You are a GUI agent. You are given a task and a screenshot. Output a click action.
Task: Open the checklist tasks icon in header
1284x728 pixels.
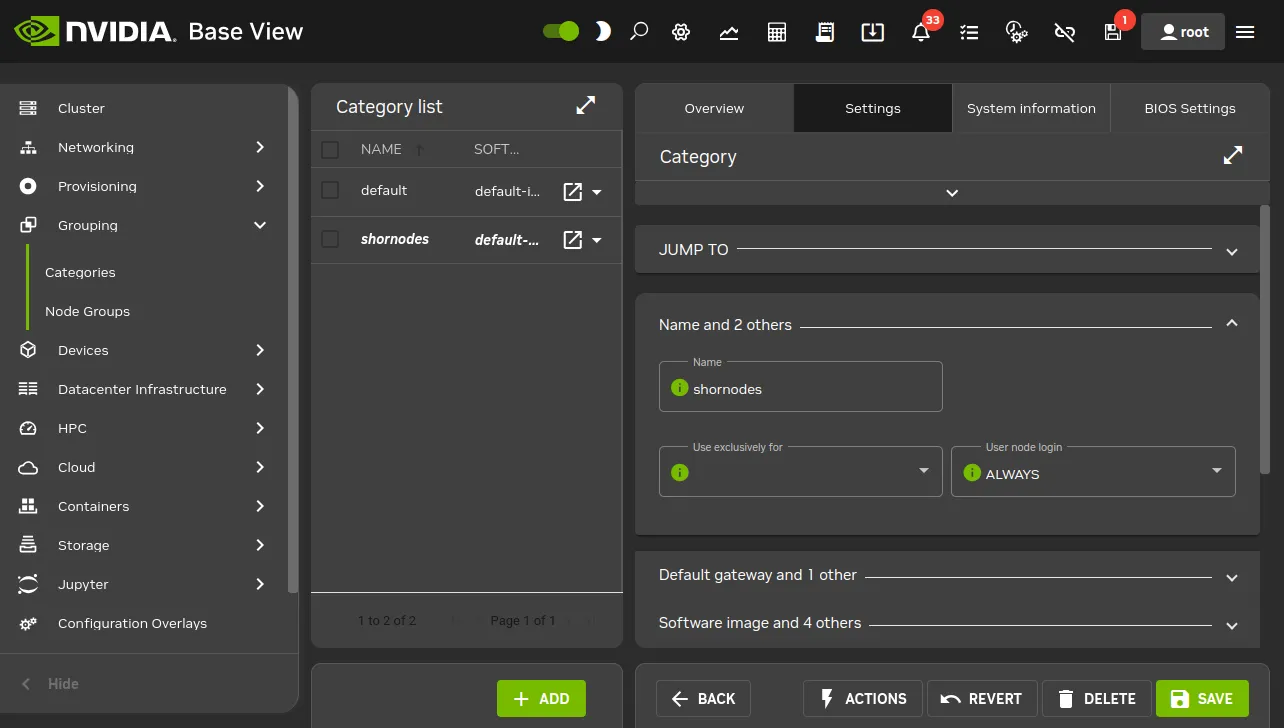point(969,32)
